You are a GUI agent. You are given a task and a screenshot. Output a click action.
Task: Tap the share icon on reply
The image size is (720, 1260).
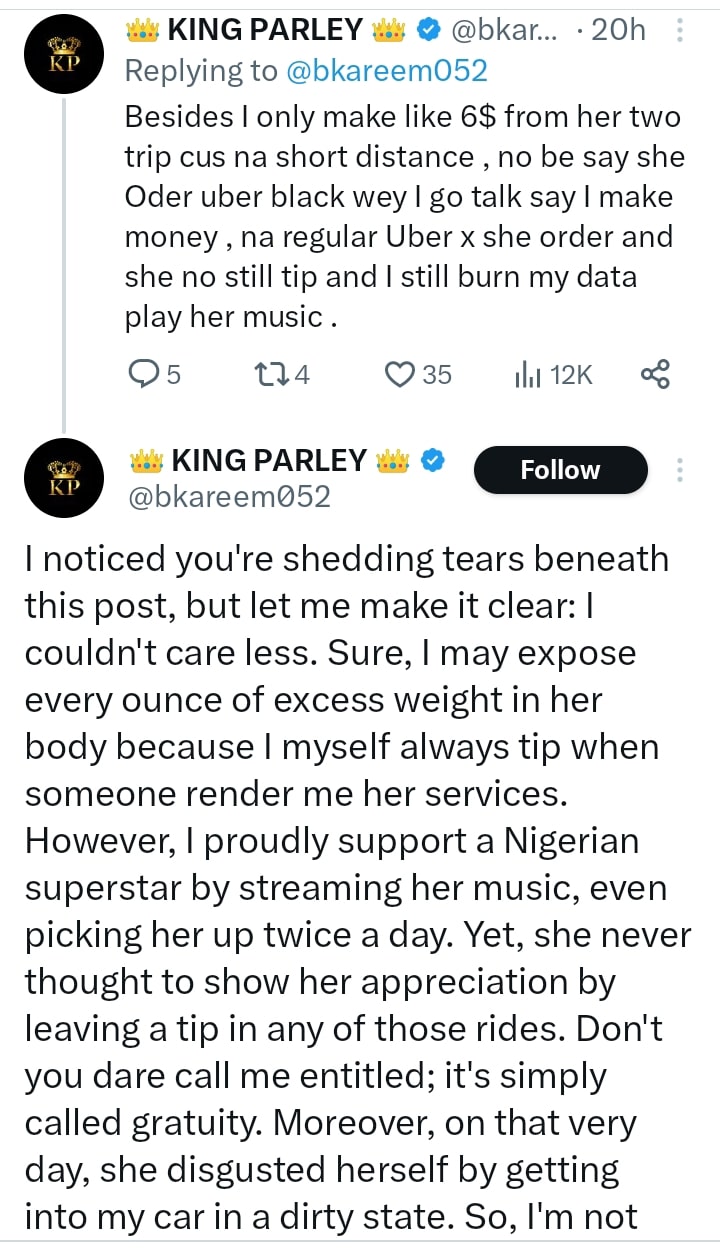(x=654, y=375)
